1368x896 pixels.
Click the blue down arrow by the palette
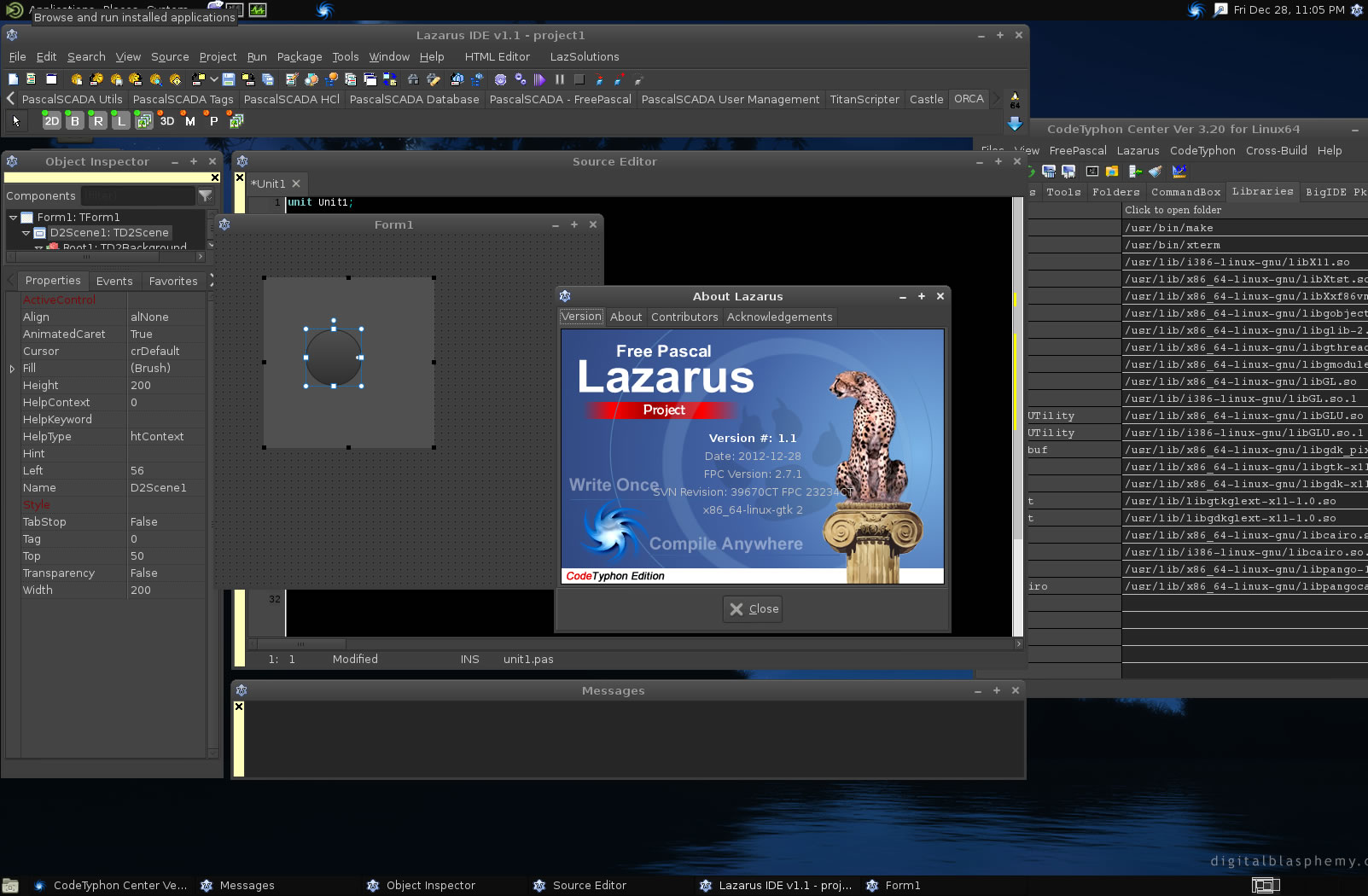[1015, 124]
